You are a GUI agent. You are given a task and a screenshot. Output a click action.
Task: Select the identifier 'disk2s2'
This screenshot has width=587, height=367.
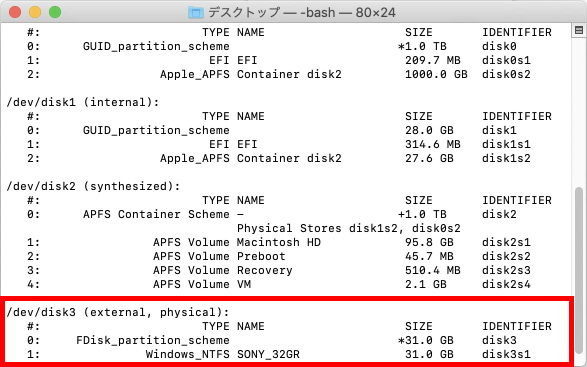pyautogui.click(x=506, y=256)
